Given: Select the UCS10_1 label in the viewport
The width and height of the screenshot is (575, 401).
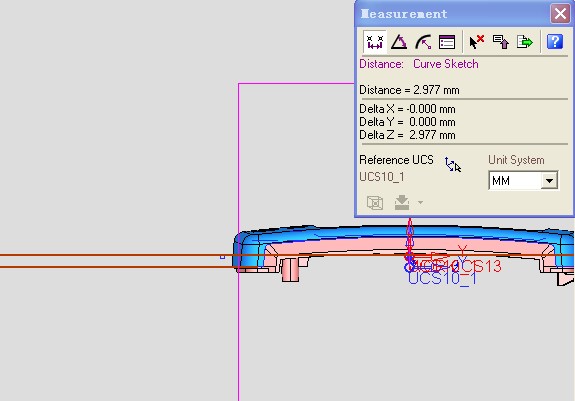Looking at the screenshot, I should pos(442,279).
